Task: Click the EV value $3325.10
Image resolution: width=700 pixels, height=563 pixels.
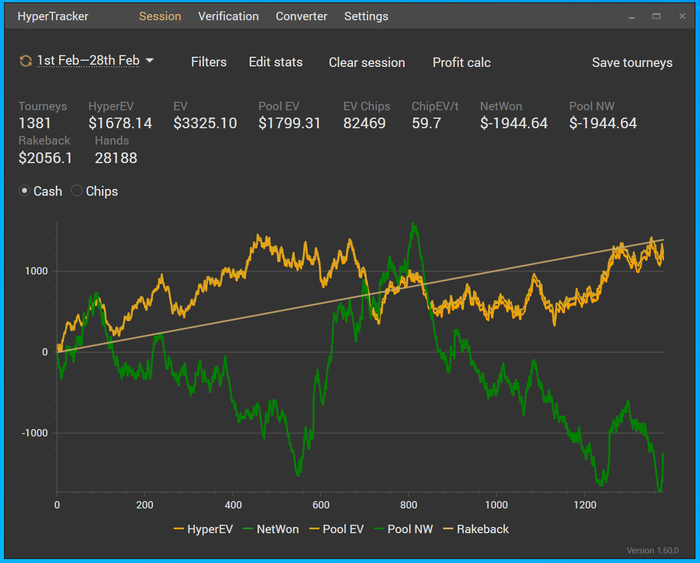Action: [205, 123]
